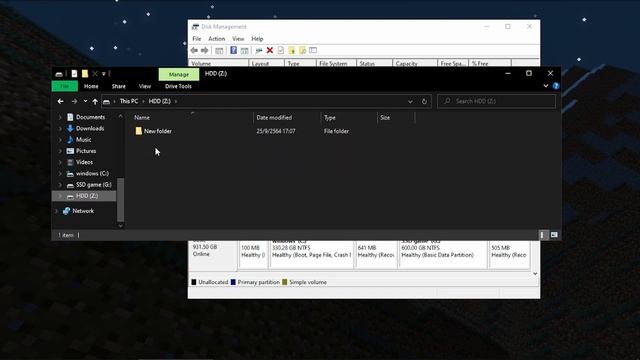Screen dimensions: 640x360
Task: Click the olive Simple volume legend swatch
Action: [x=285, y=282]
